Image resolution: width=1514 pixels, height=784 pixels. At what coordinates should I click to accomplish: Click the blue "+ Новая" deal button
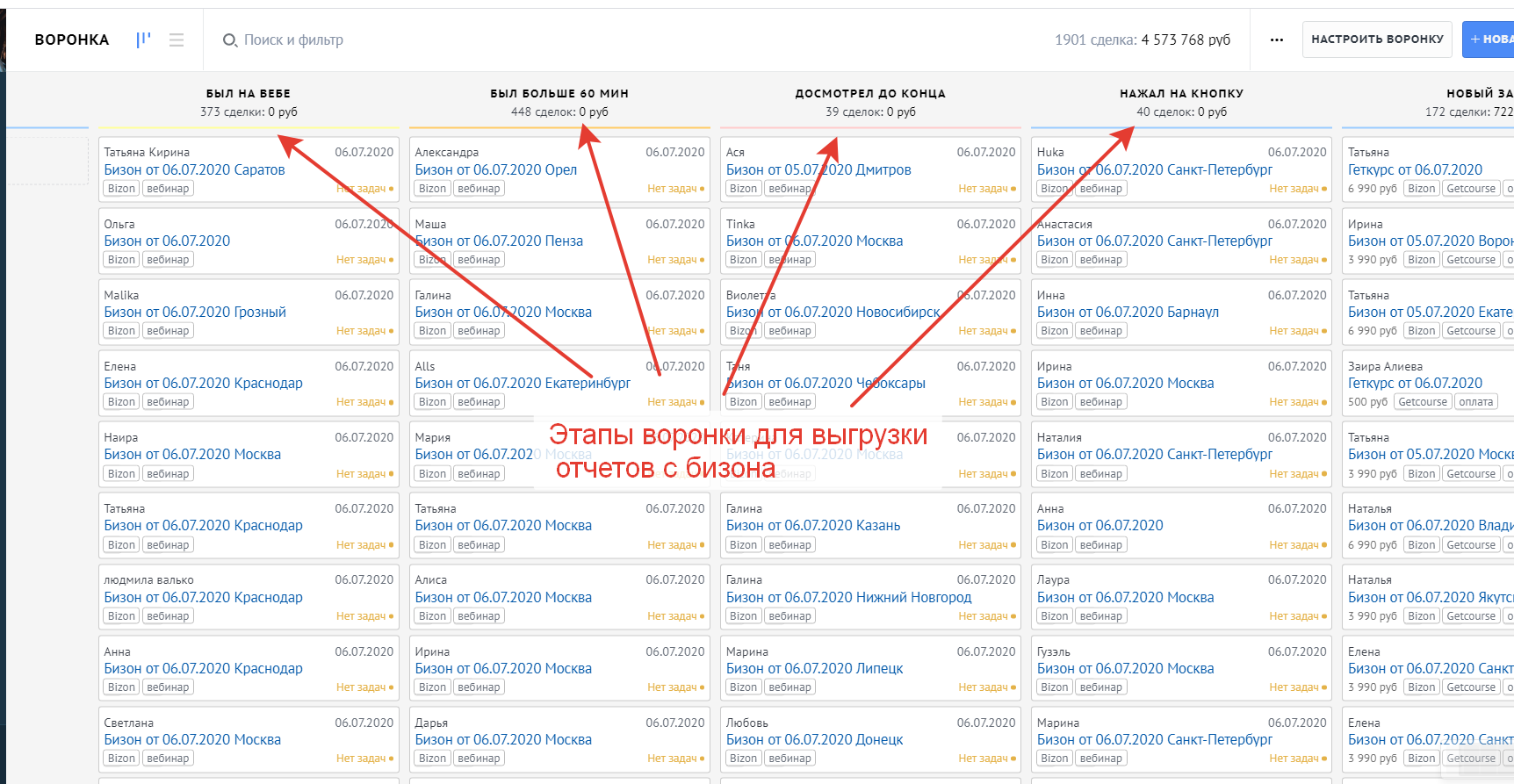(x=1489, y=40)
